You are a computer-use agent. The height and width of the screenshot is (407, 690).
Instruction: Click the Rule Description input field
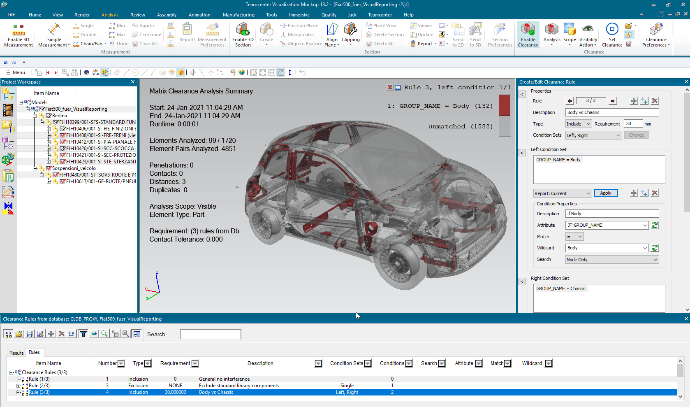[612, 113]
